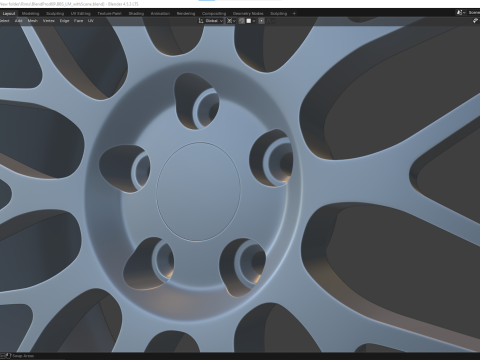480x360 pixels.
Task: Switch to the Animation workspace tab
Action: pyautogui.click(x=160, y=13)
